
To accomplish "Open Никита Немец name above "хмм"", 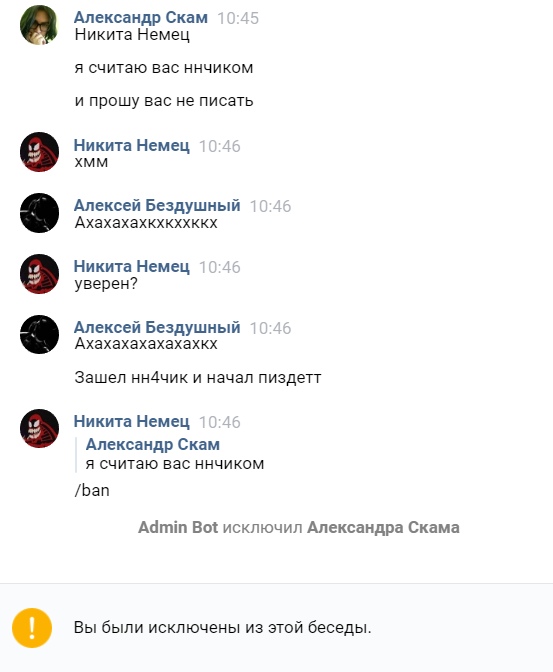I will 131,145.
